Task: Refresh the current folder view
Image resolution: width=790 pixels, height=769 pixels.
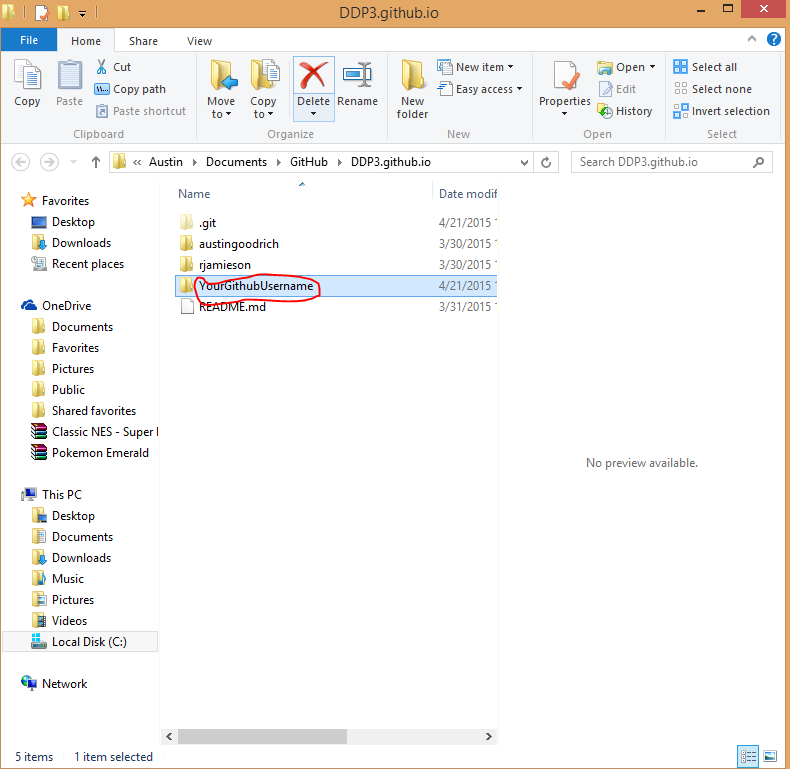Action: click(547, 162)
